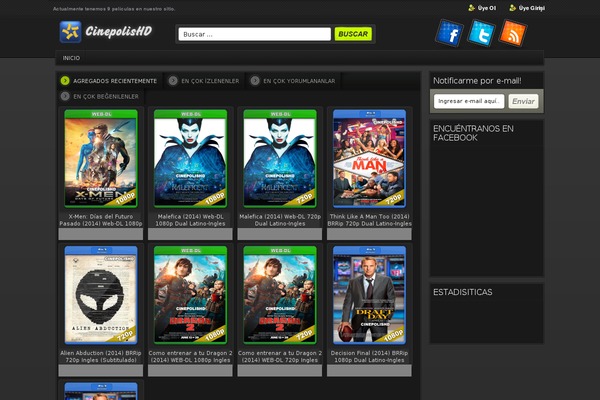Open the Twitter social icon

coord(481,33)
